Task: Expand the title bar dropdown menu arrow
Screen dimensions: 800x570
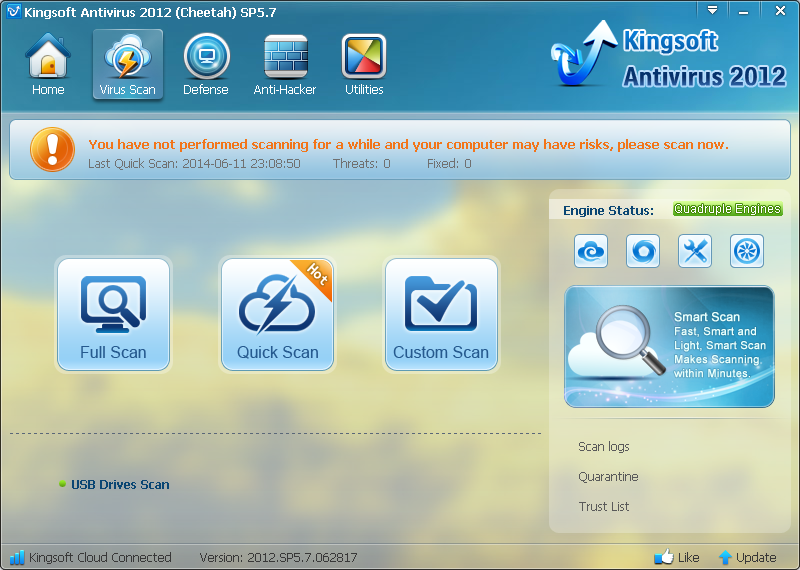Action: (x=713, y=9)
